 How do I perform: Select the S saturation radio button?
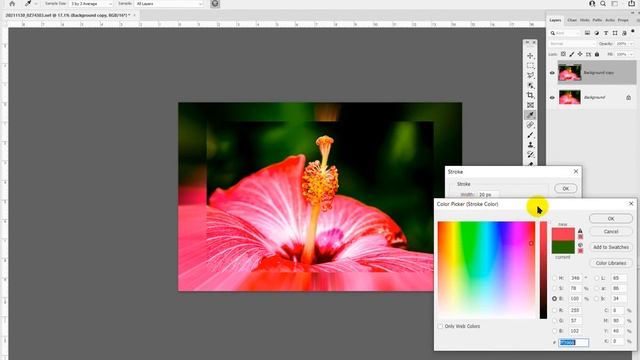554,288
